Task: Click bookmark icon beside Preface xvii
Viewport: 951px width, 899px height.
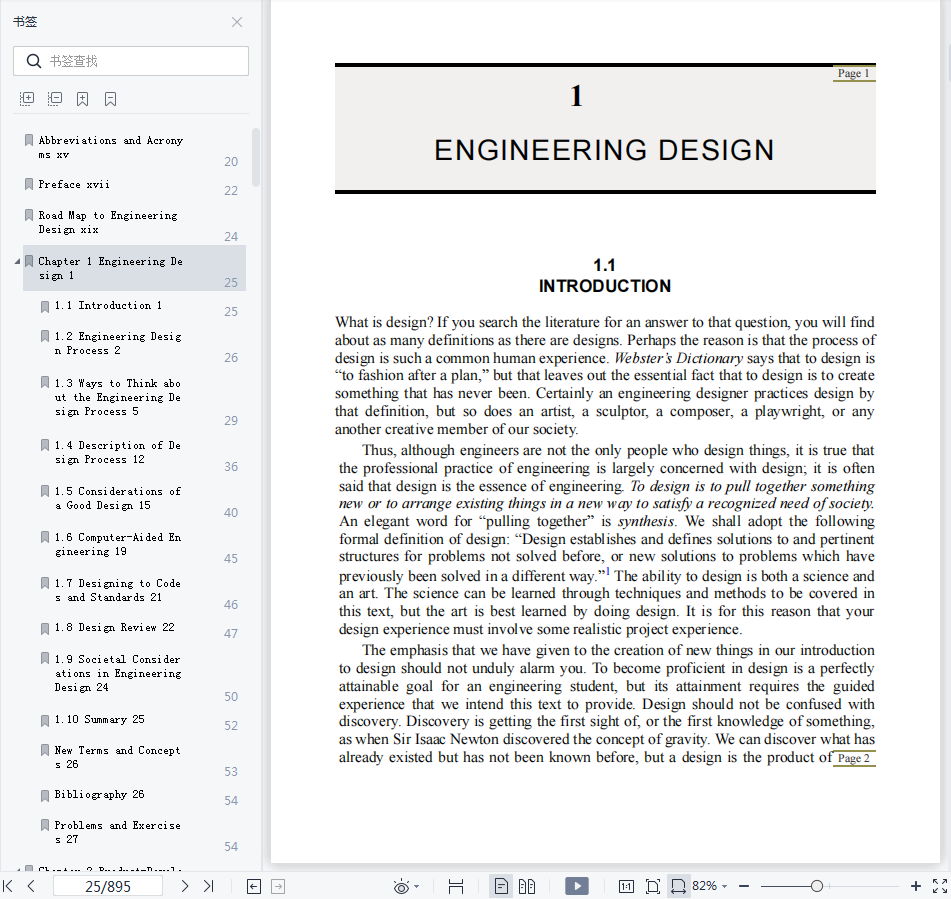Action: (x=29, y=184)
